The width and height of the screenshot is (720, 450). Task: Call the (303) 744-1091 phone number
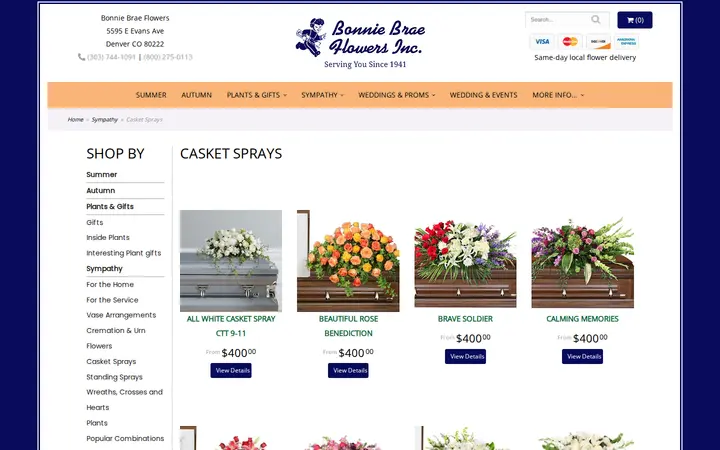click(111, 57)
